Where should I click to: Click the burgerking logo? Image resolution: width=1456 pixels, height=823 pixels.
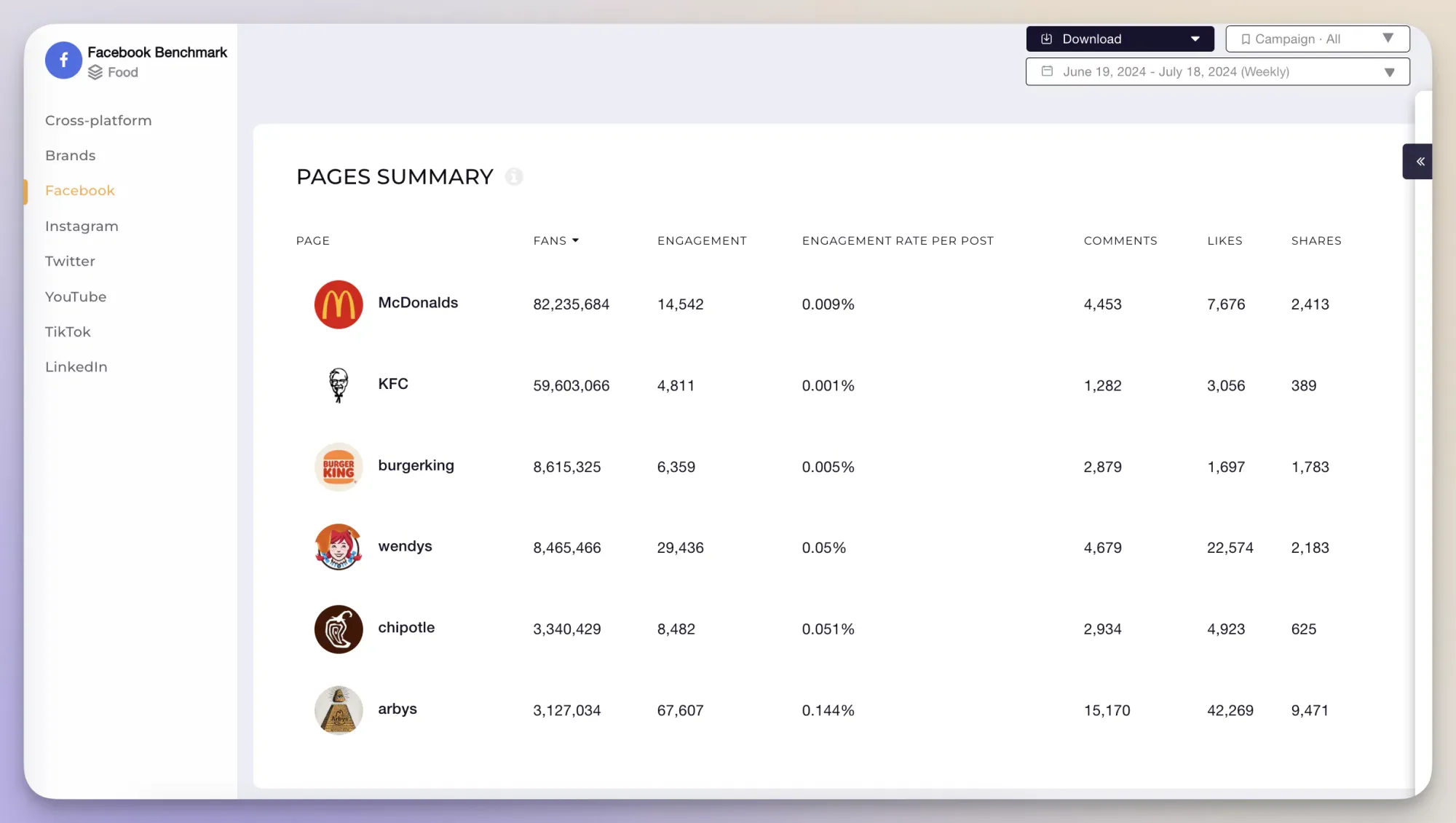339,467
